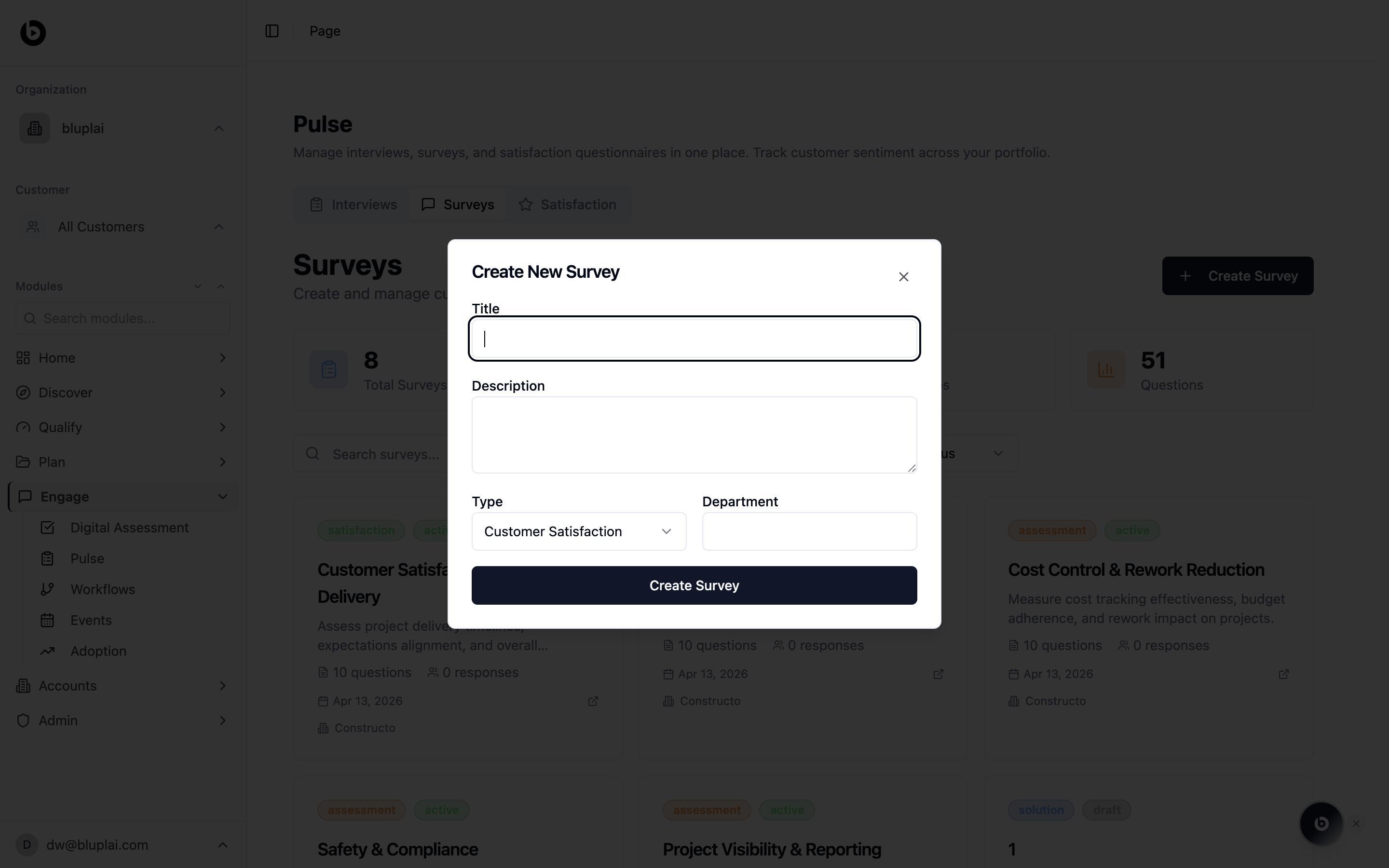Click the Pulse item in the sidebar

click(x=87, y=558)
